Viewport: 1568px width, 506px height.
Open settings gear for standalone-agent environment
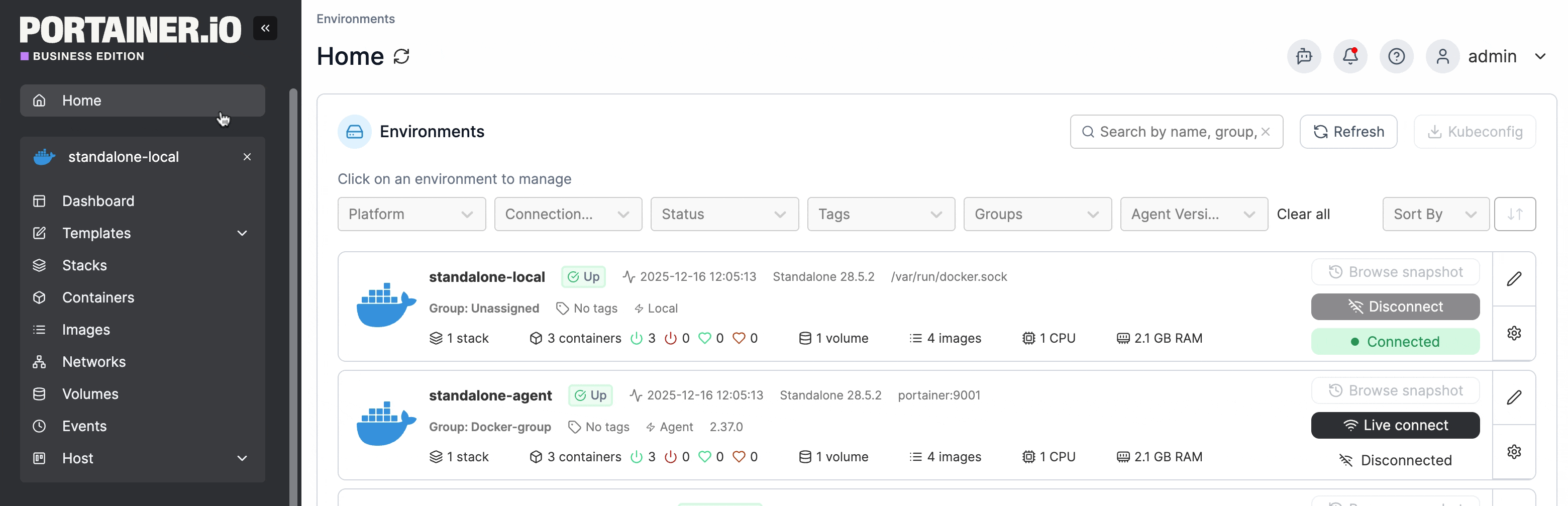tap(1514, 452)
